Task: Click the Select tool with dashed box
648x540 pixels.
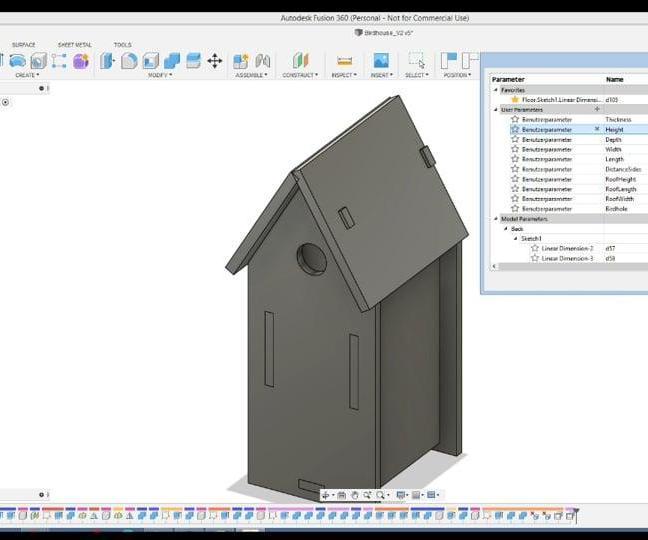Action: point(416,60)
